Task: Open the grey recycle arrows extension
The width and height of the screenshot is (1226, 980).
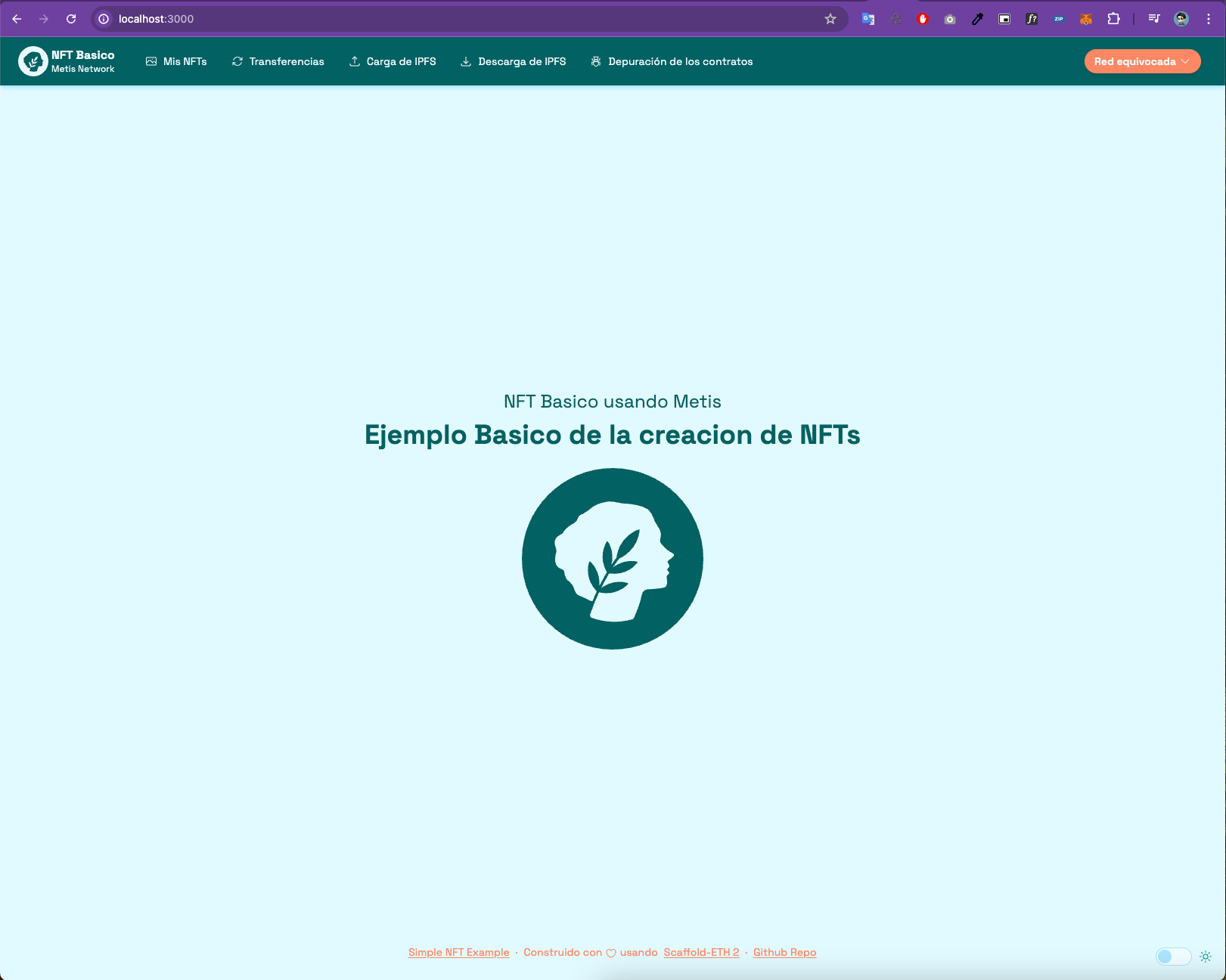Action: coord(895,19)
